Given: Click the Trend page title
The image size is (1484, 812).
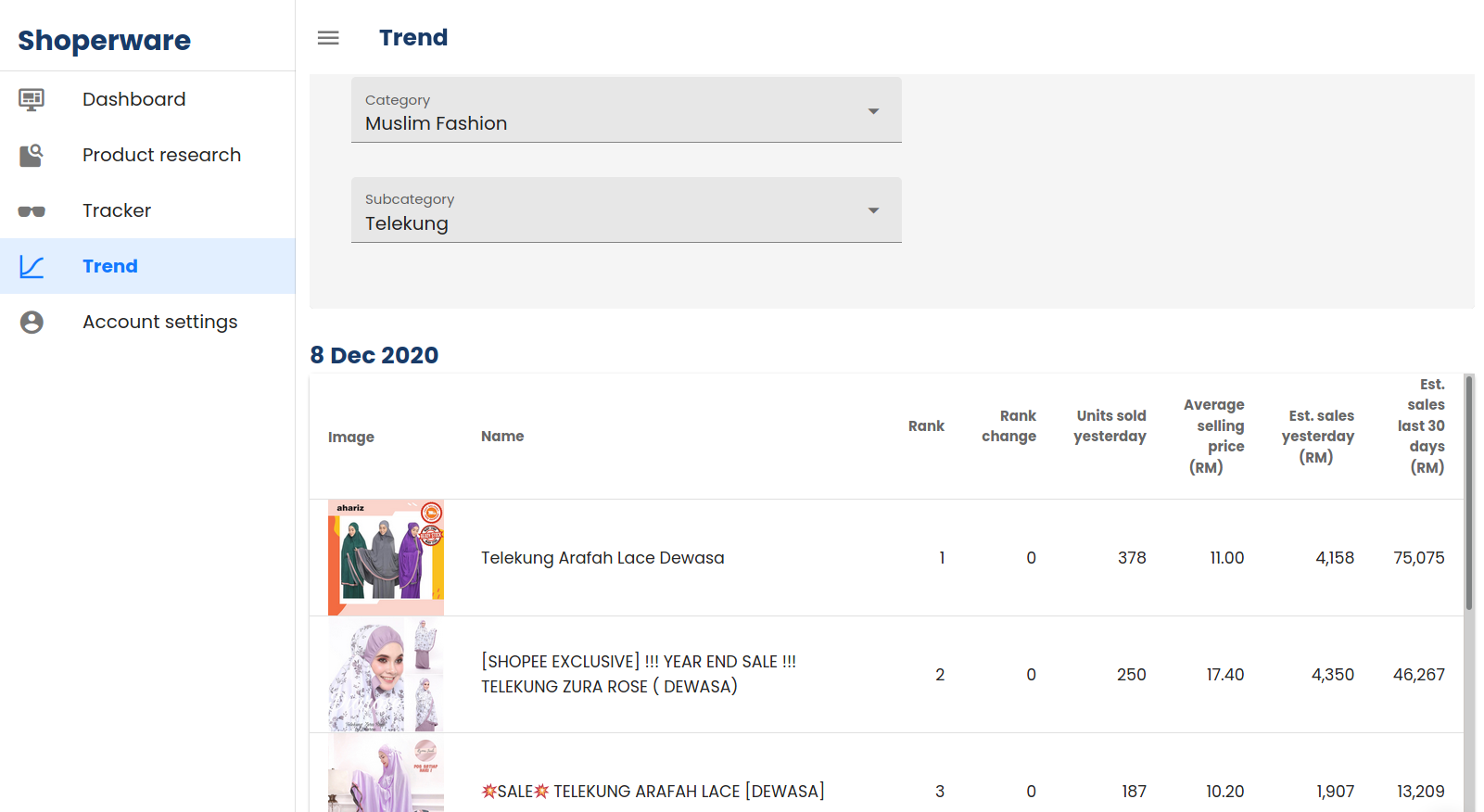Looking at the screenshot, I should pos(413,38).
